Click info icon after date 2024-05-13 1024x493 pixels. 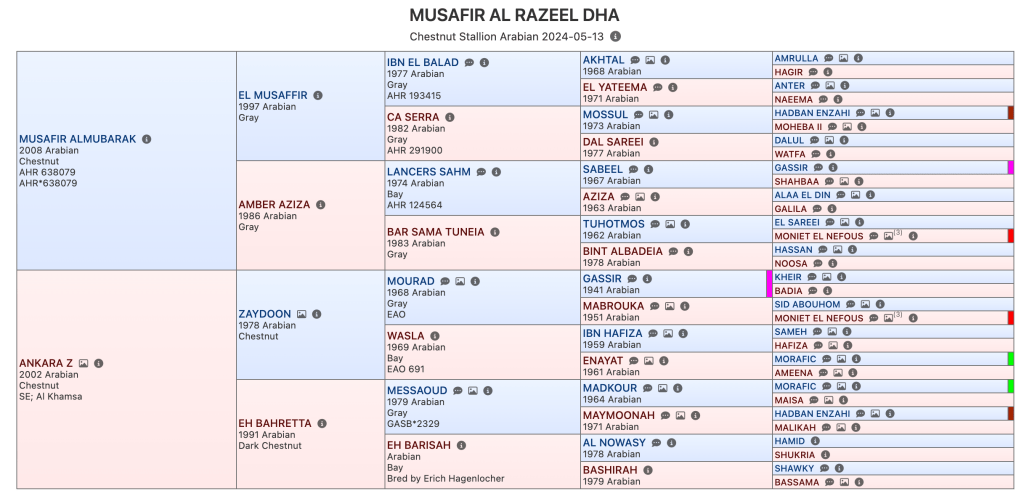click(615, 36)
